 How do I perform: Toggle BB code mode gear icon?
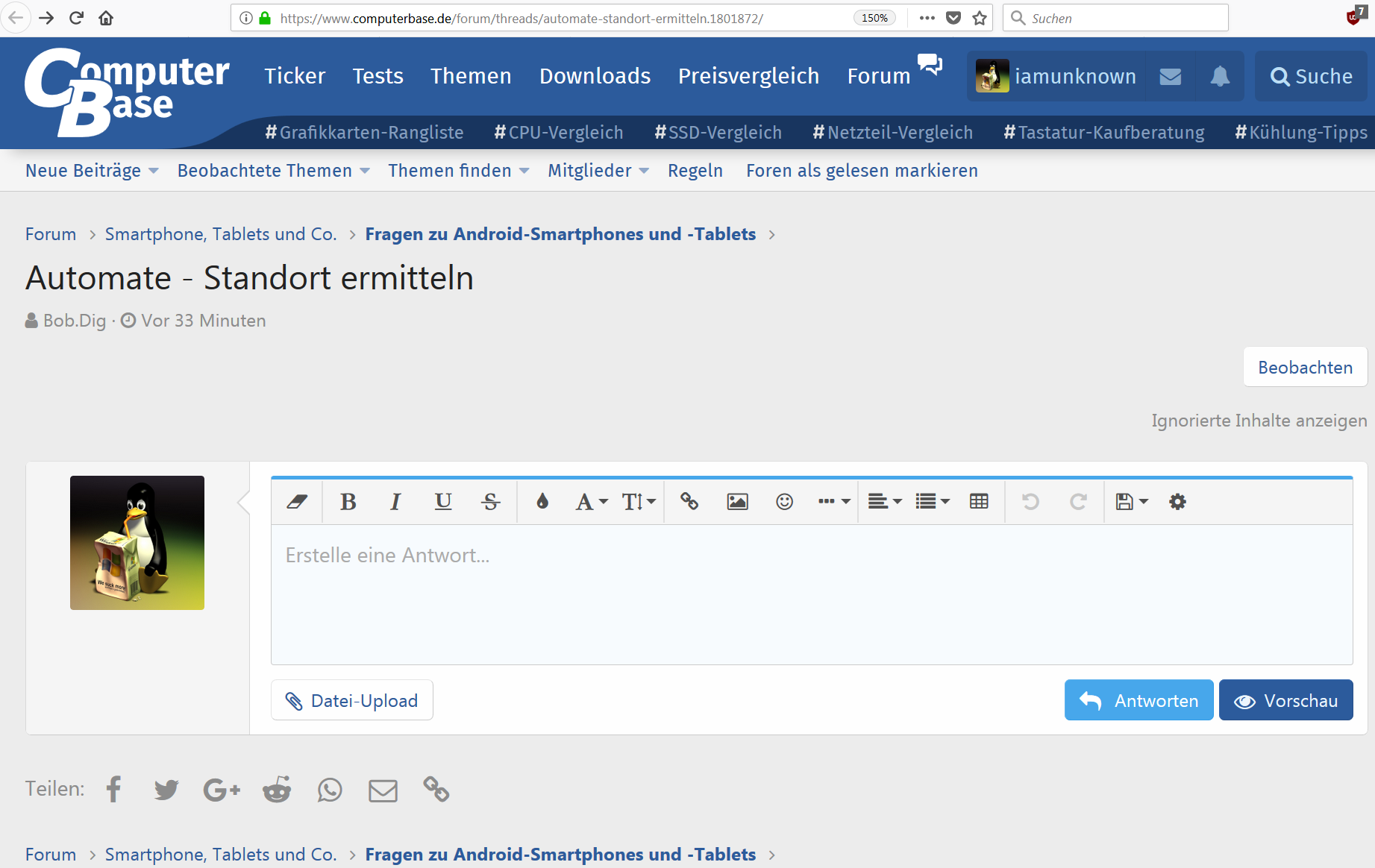pos(1177,502)
